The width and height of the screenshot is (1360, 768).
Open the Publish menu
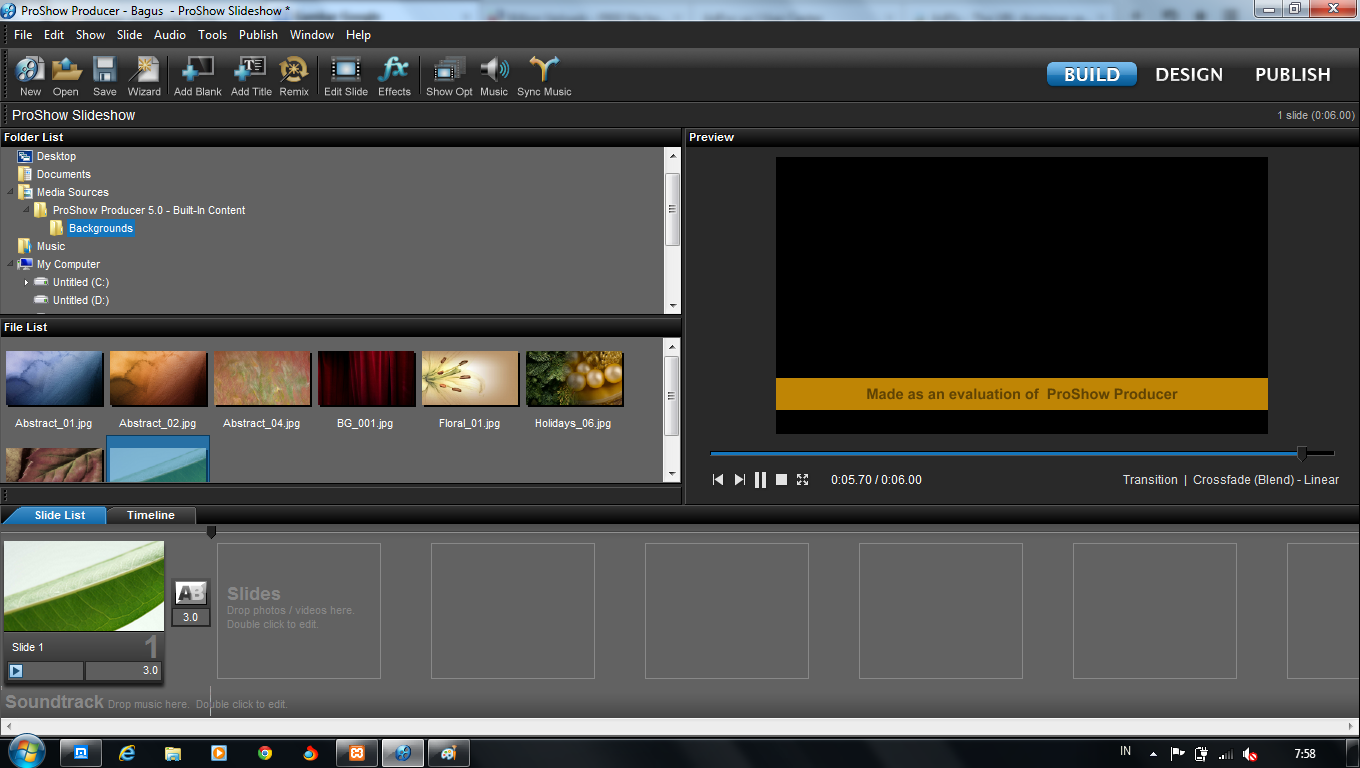[258, 35]
